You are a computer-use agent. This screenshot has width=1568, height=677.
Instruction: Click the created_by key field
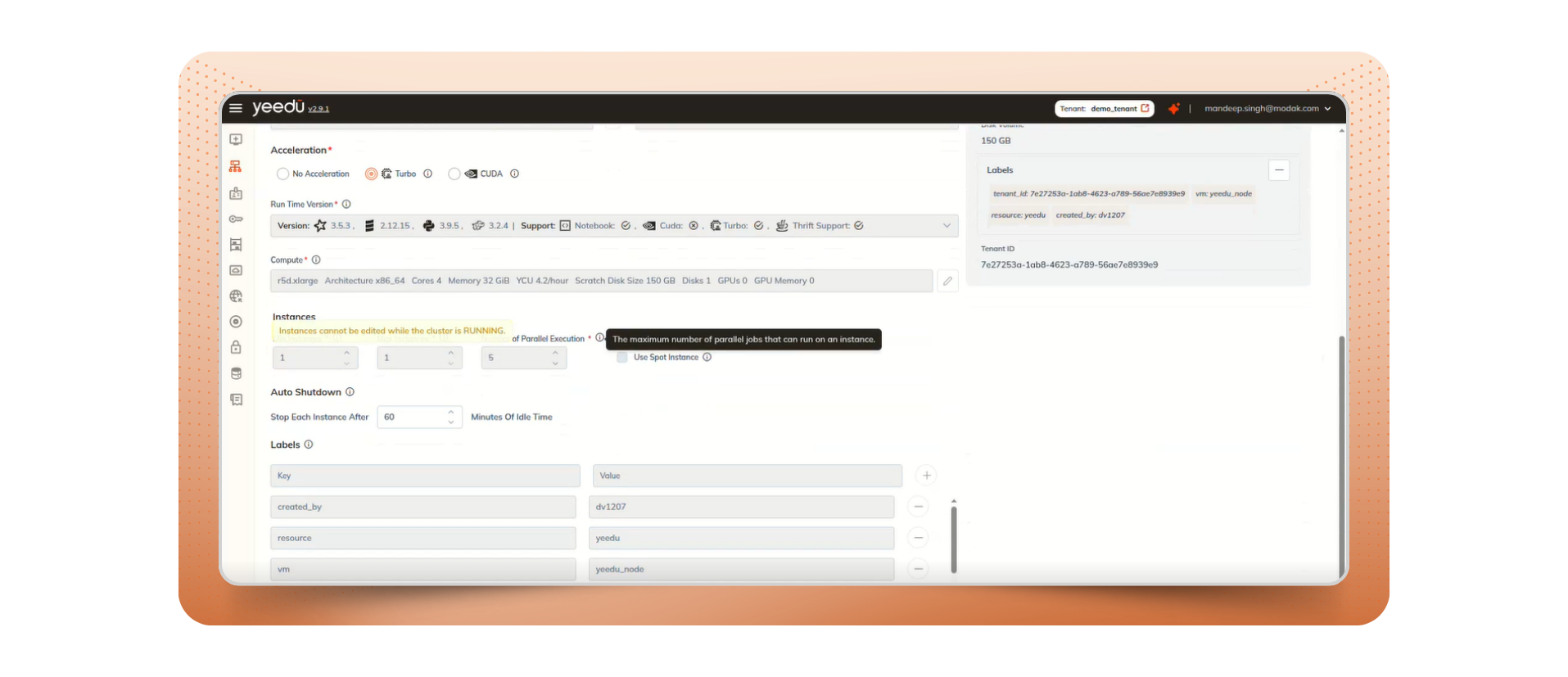[423, 507]
